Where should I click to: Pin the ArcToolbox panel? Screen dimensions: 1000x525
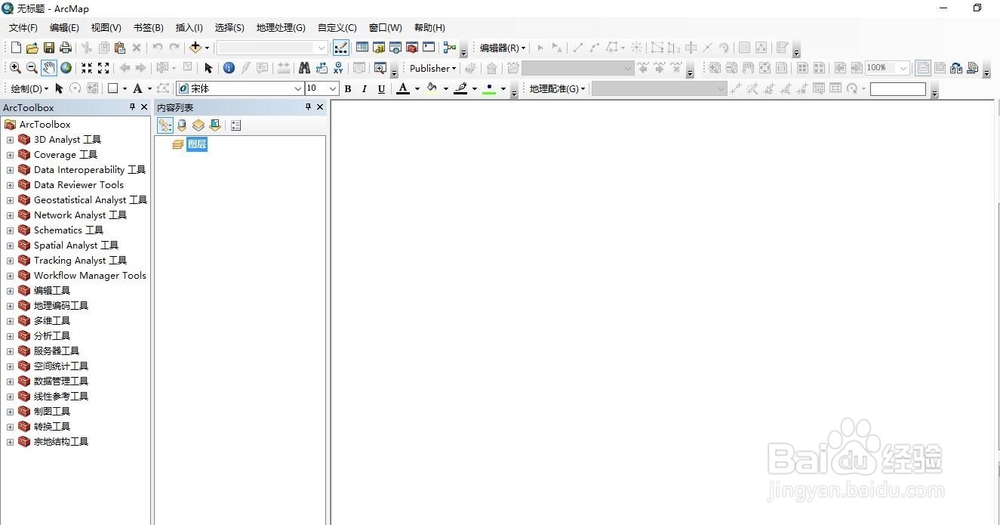click(x=132, y=107)
